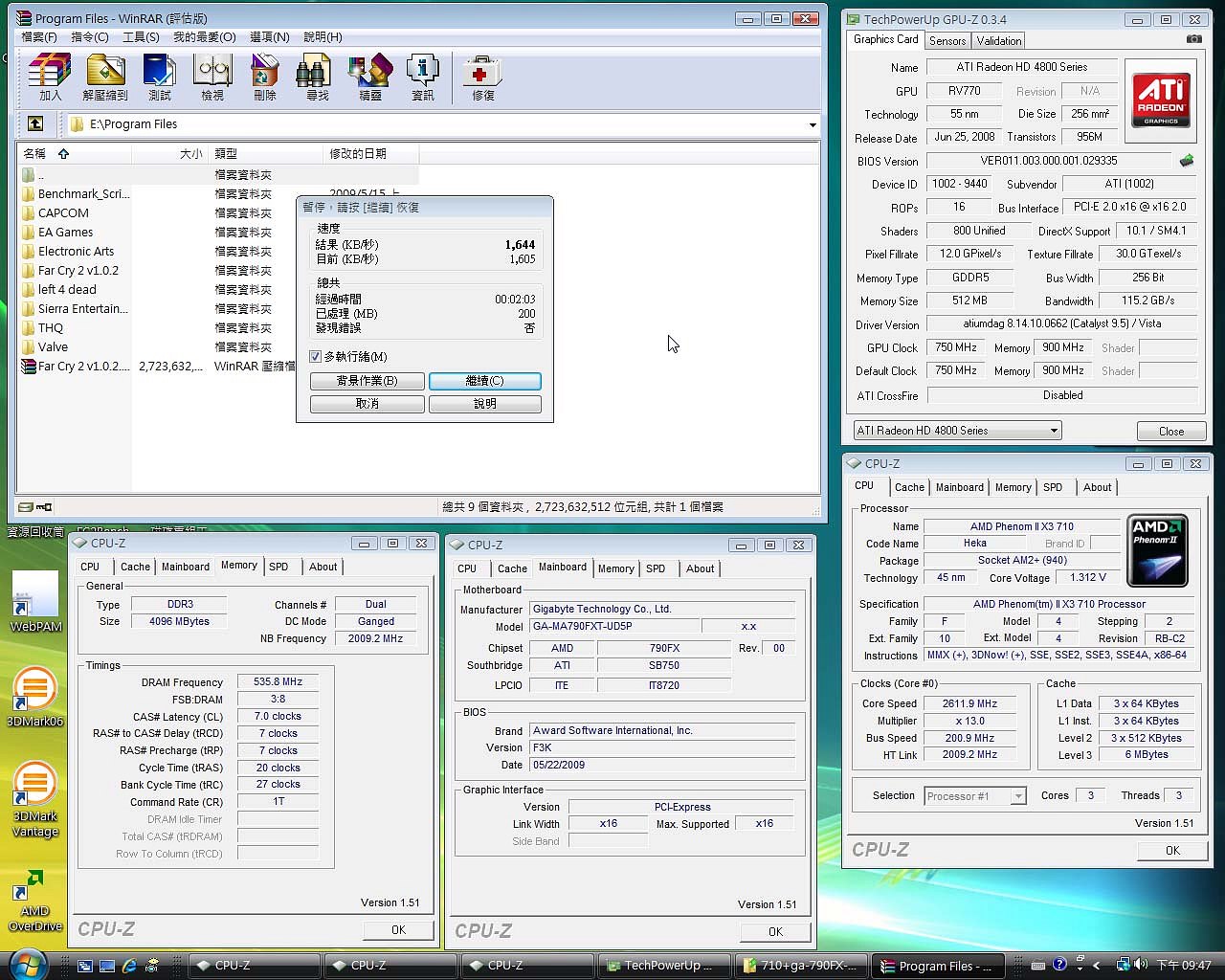Sort by size column header (大小)
1225x980 pixels.
169,153
